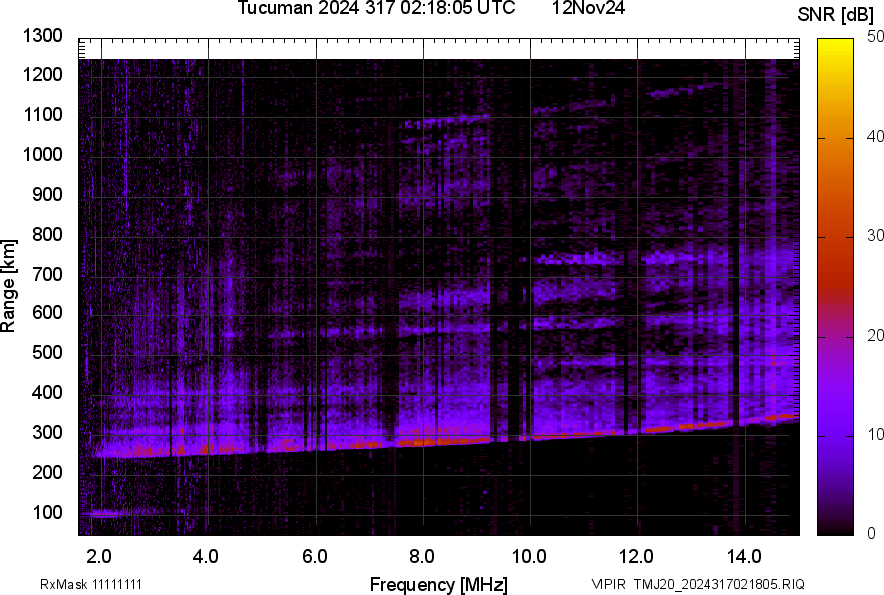Click the '700' range tick label
Screen dimensions: 884x595
[46, 274]
